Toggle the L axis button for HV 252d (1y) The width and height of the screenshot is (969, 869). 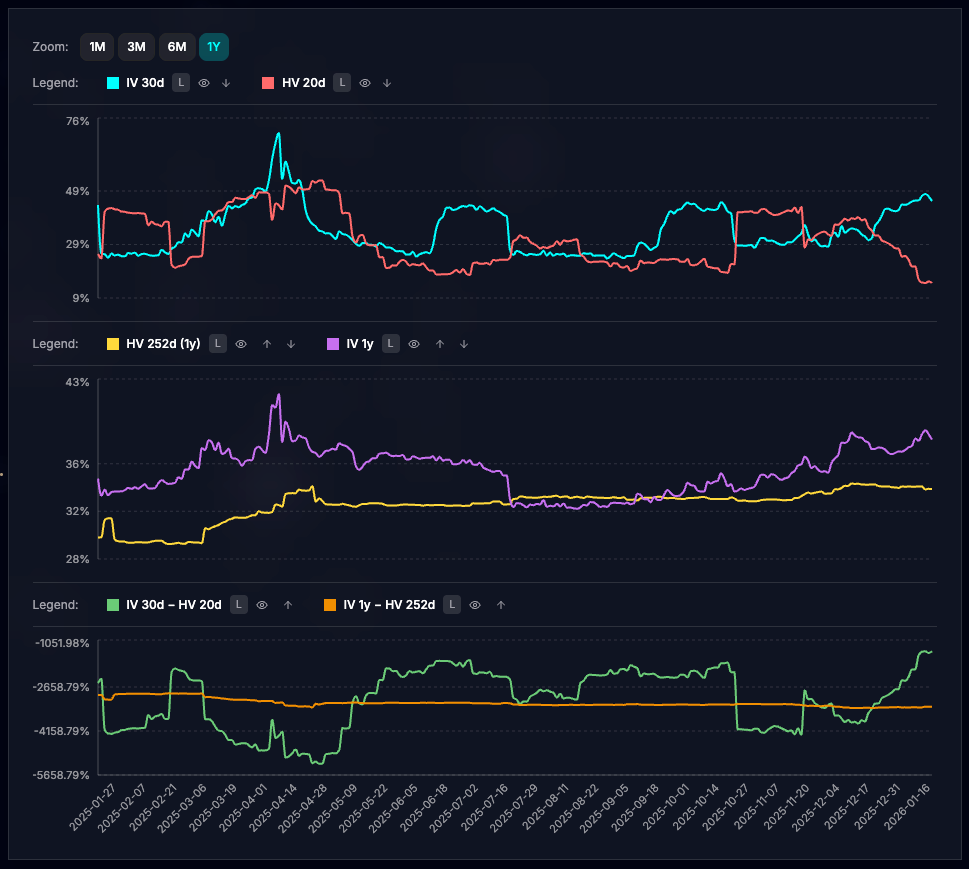[x=218, y=344]
